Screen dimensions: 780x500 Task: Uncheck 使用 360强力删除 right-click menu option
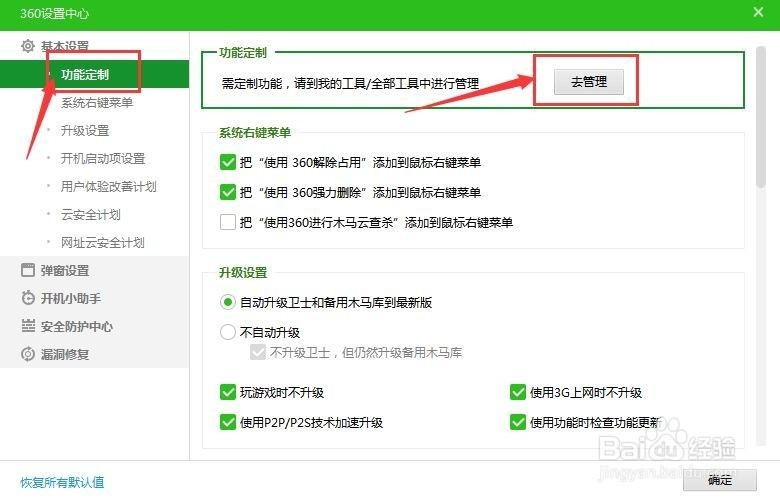pos(227,192)
